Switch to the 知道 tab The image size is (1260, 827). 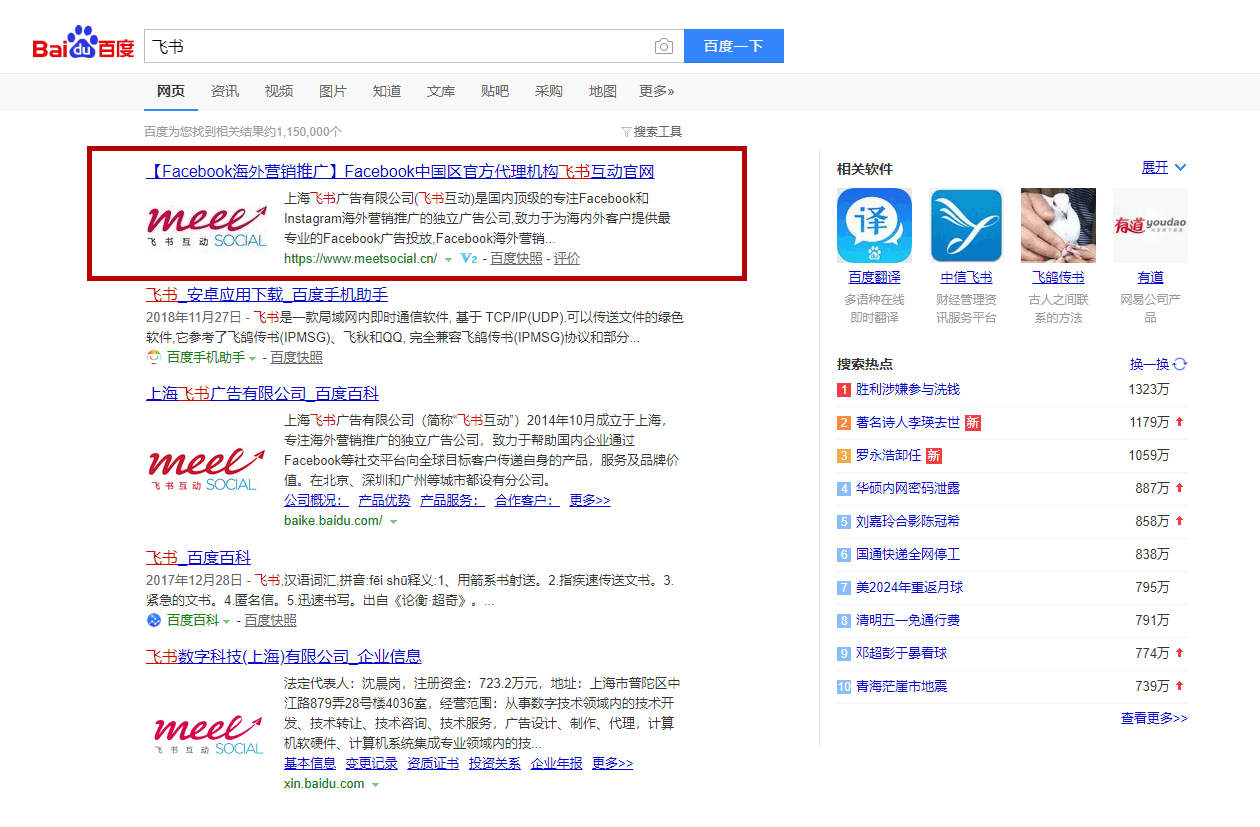pyautogui.click(x=387, y=91)
